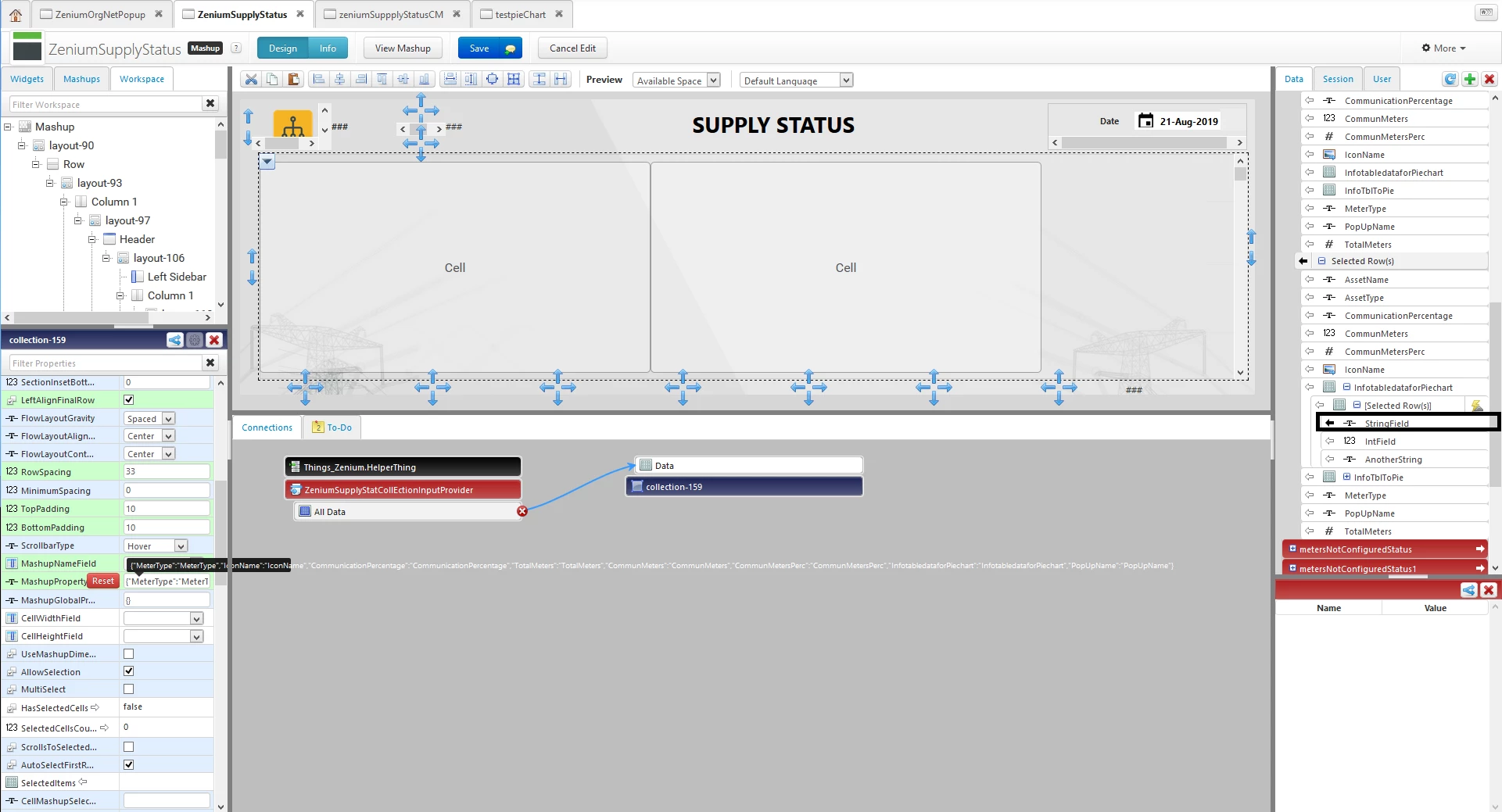Click the lightning event icon beside [Selected Row(s)]
This screenshot has height=812, width=1502.
click(1476, 405)
